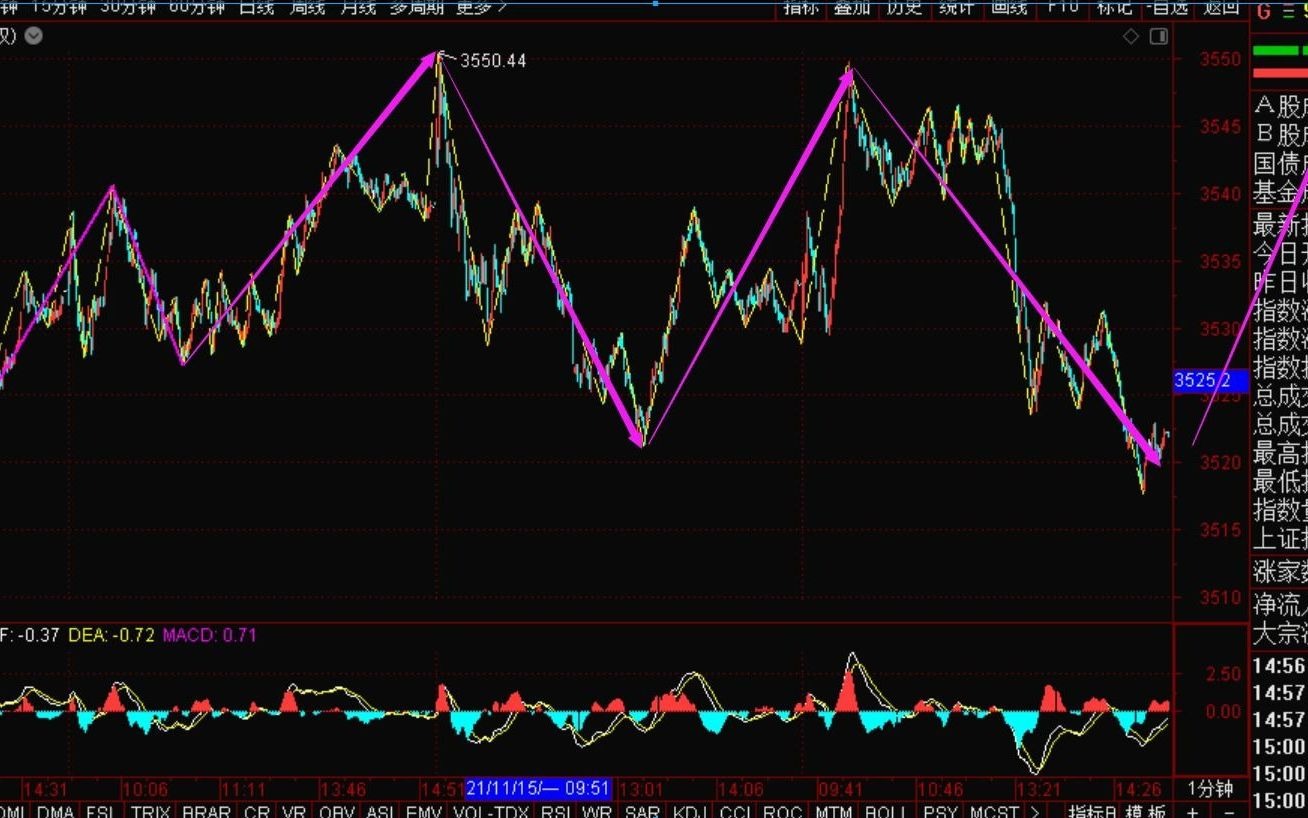Click the blue 3525.2 current price tag

(x=1211, y=380)
